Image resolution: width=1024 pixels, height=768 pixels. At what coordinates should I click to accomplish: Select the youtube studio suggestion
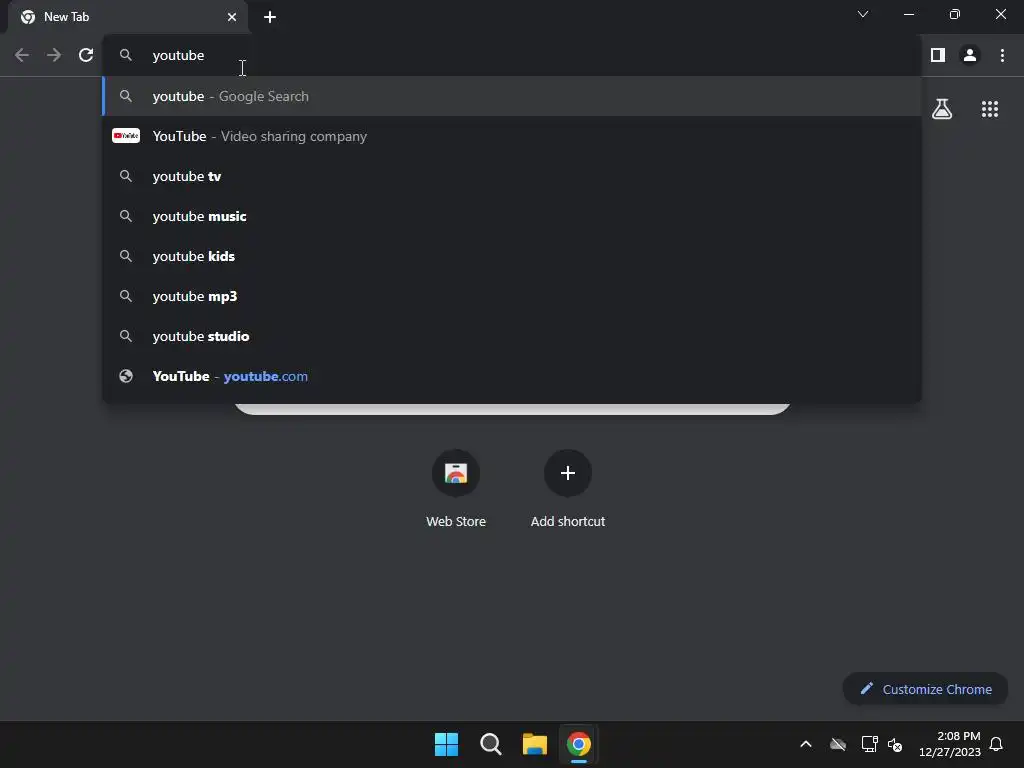pos(512,336)
